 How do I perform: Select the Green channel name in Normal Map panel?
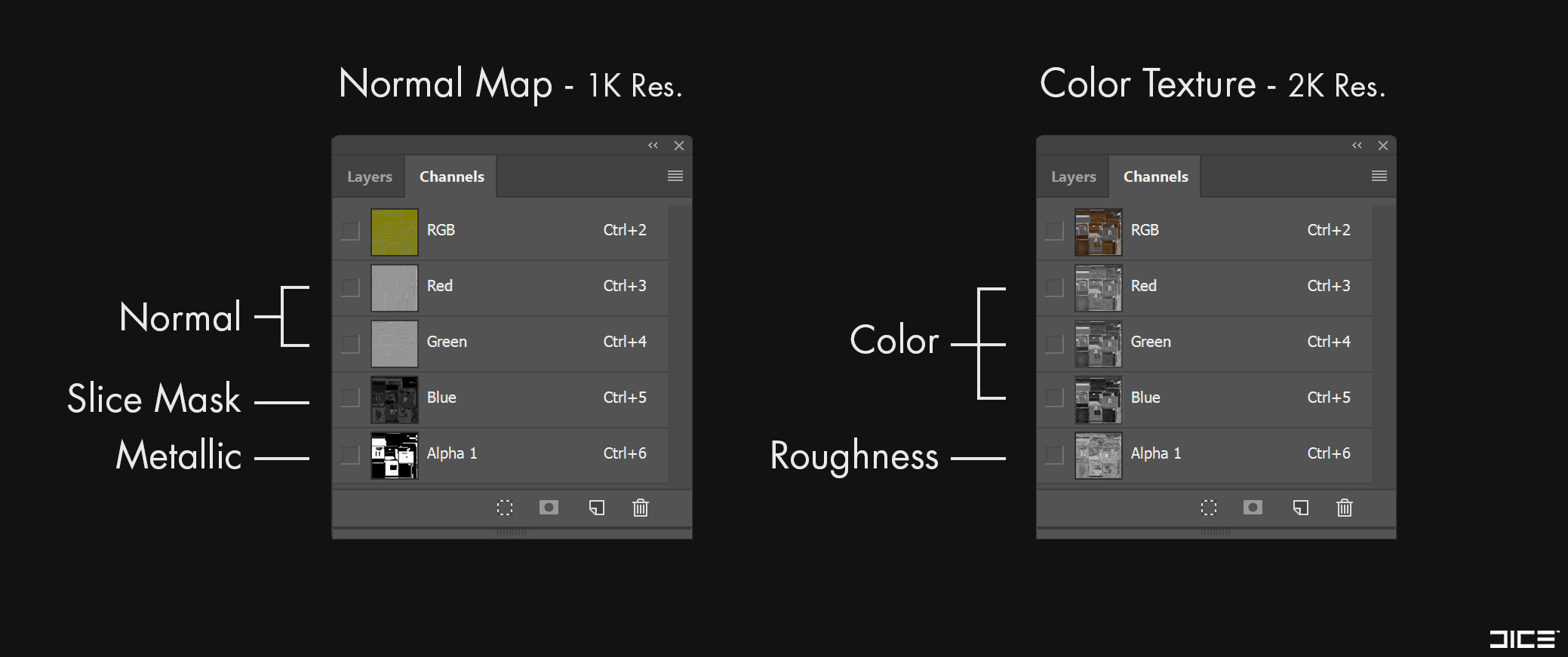[447, 342]
